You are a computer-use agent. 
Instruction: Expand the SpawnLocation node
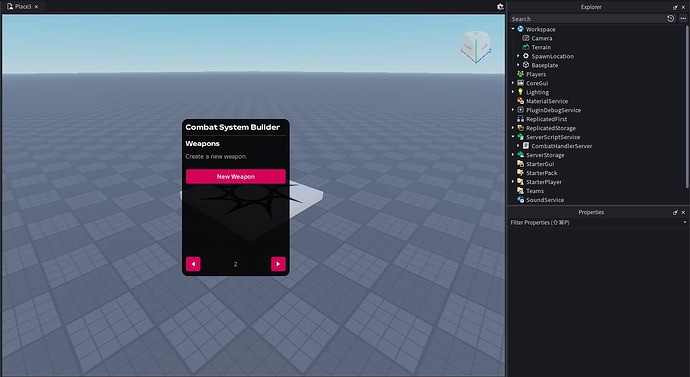click(x=518, y=56)
